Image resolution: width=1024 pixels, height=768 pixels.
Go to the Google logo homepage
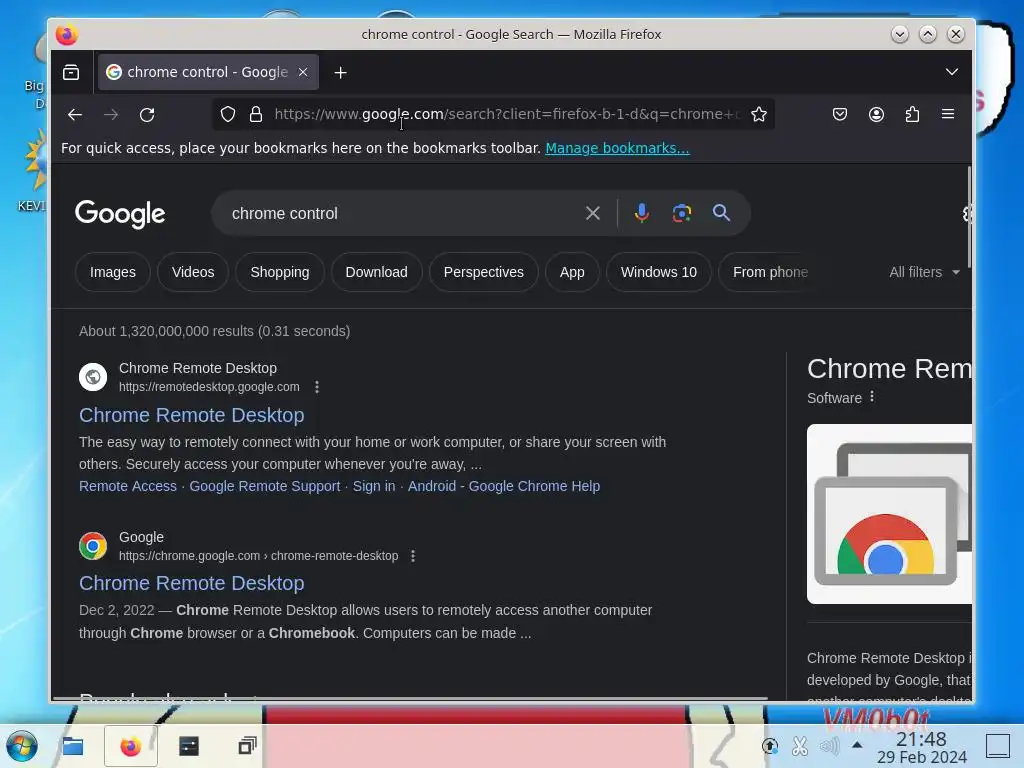120,214
